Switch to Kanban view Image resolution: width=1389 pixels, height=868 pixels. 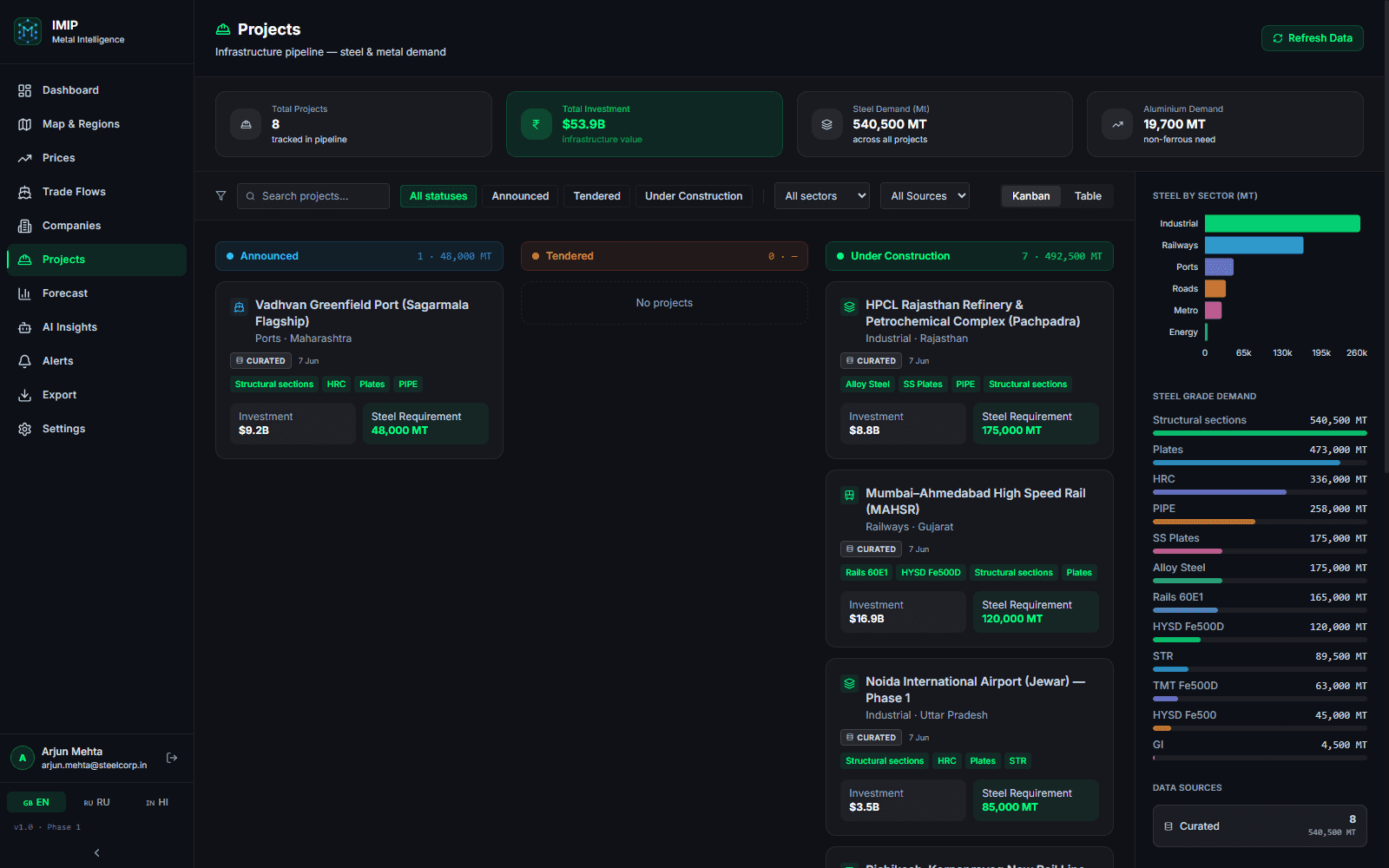click(1030, 196)
